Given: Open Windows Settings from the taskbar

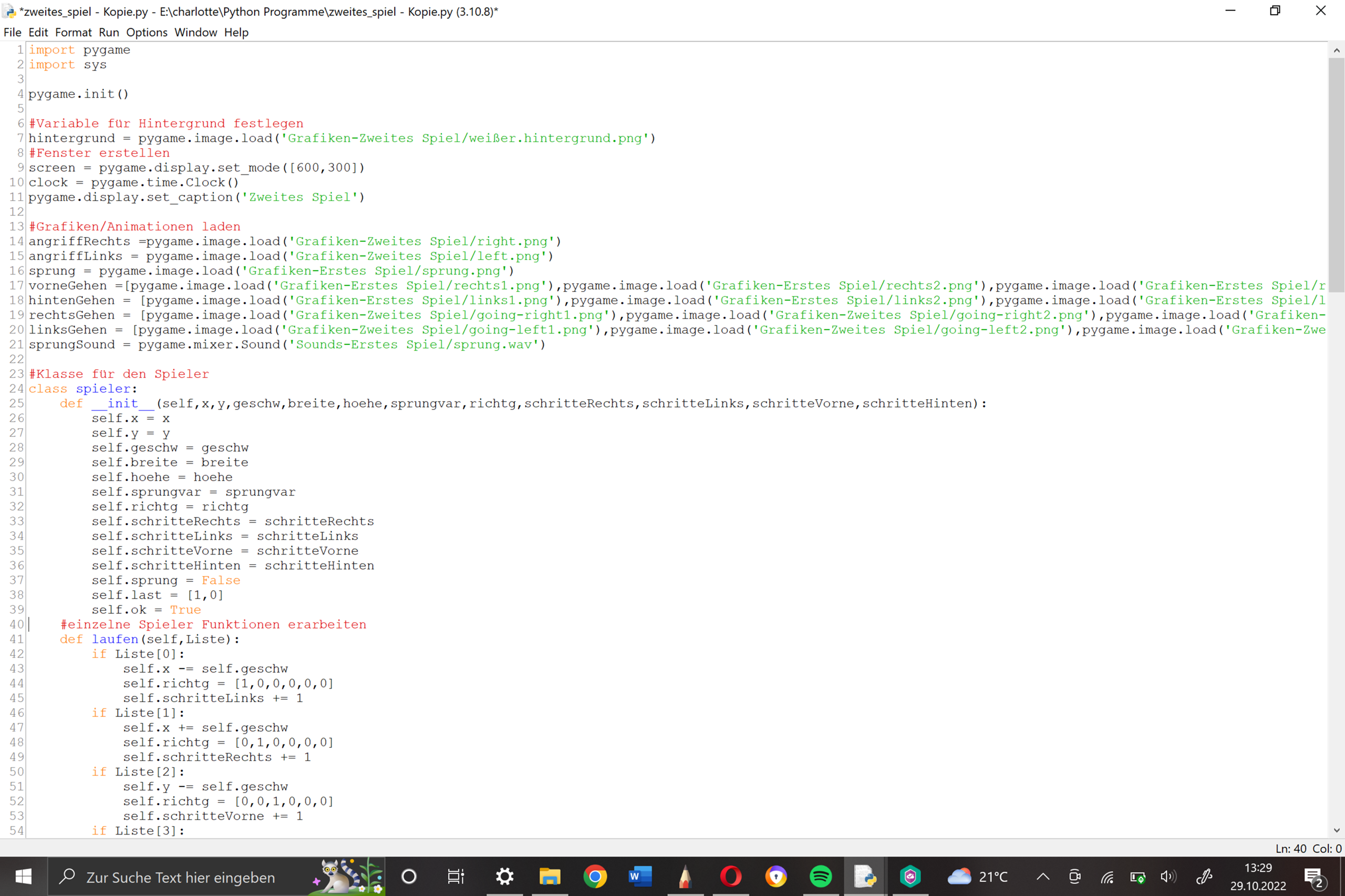Looking at the screenshot, I should [504, 876].
